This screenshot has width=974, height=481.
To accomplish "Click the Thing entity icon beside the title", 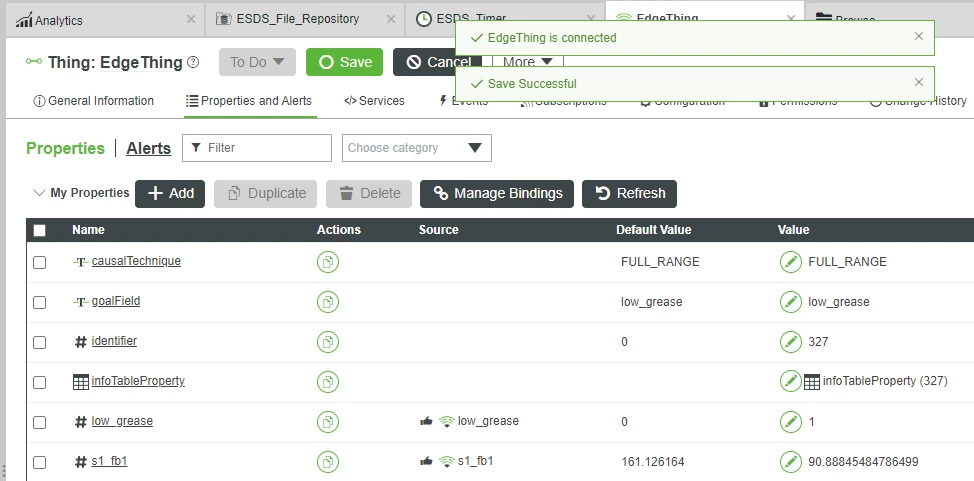I will tap(34, 62).
